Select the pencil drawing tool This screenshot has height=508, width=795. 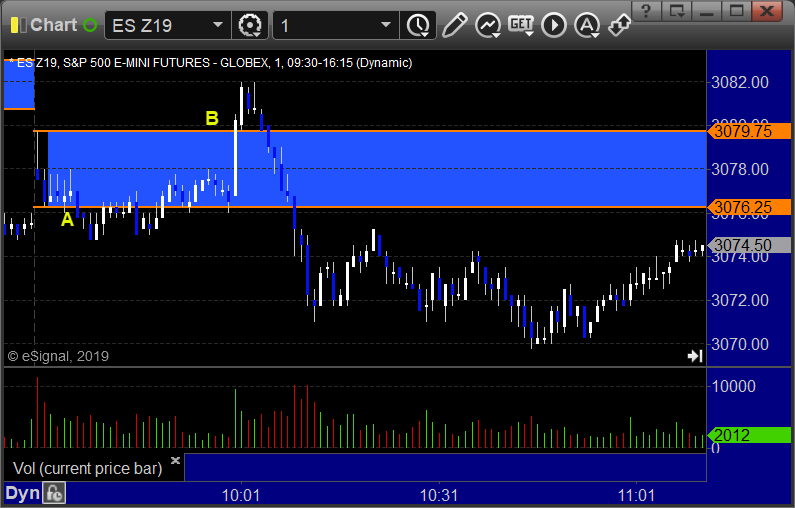(454, 25)
